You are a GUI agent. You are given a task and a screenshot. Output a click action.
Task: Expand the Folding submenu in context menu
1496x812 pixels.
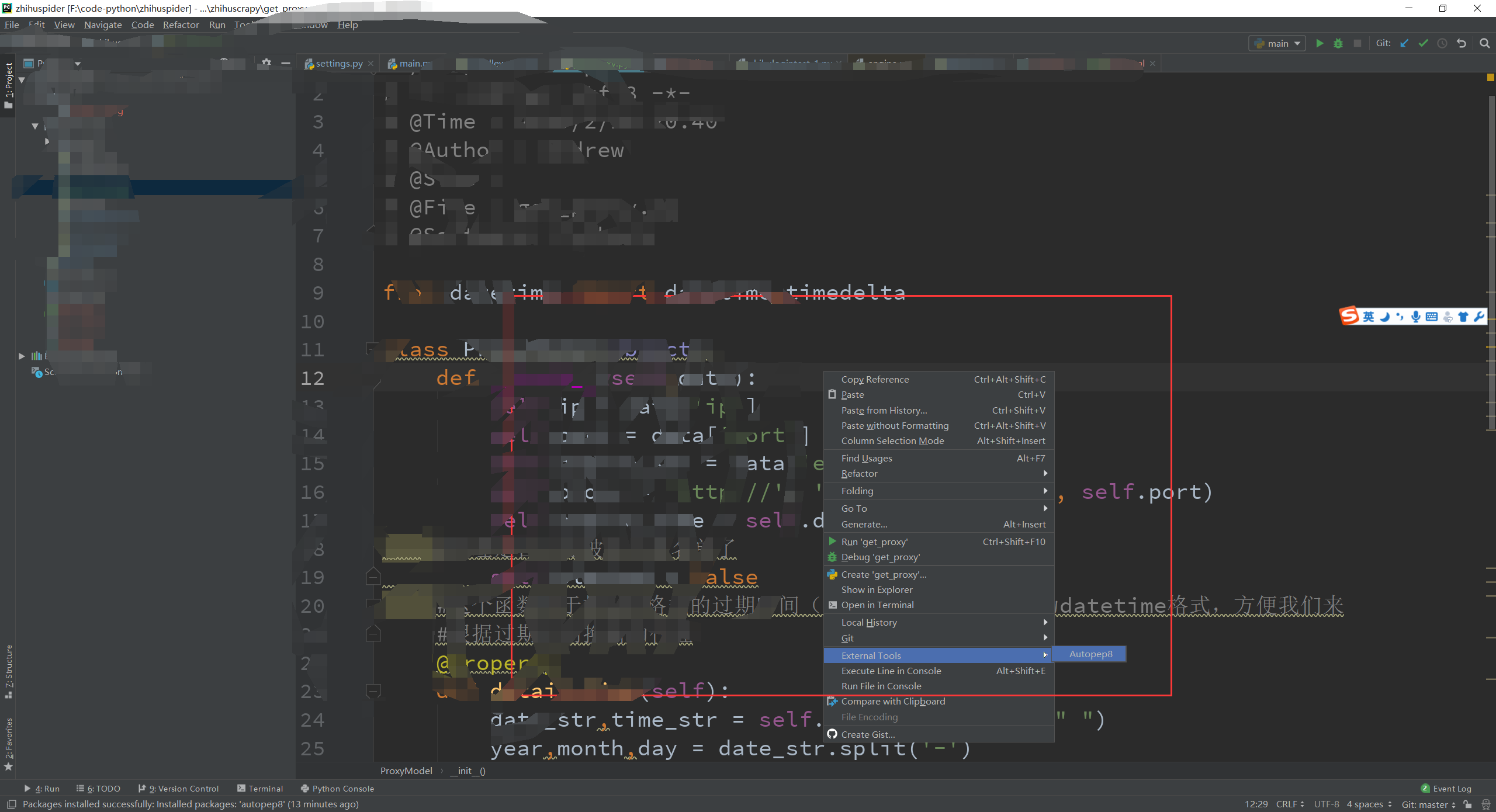pos(857,491)
